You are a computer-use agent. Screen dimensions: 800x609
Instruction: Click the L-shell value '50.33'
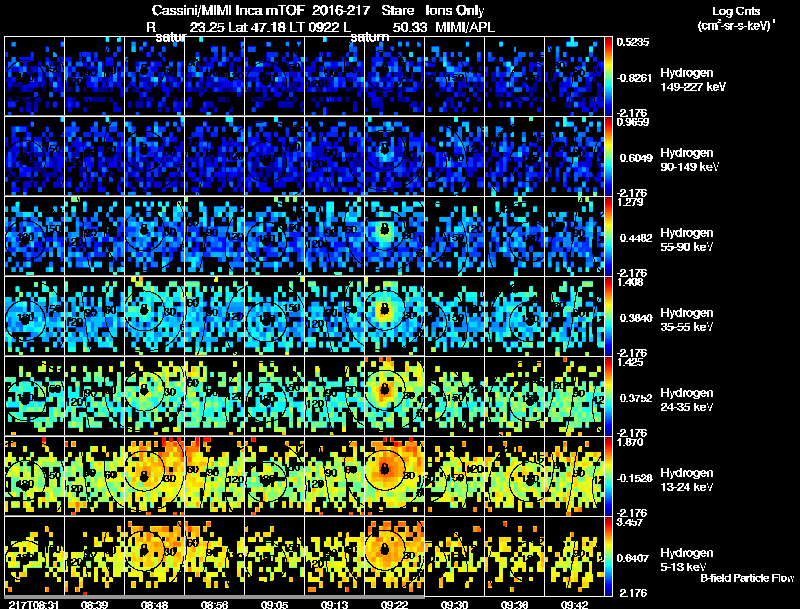[x=410, y=27]
